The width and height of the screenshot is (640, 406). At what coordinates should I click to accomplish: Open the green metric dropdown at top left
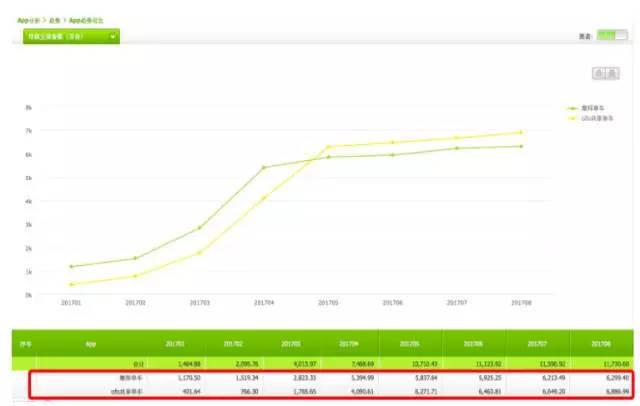(x=71, y=36)
